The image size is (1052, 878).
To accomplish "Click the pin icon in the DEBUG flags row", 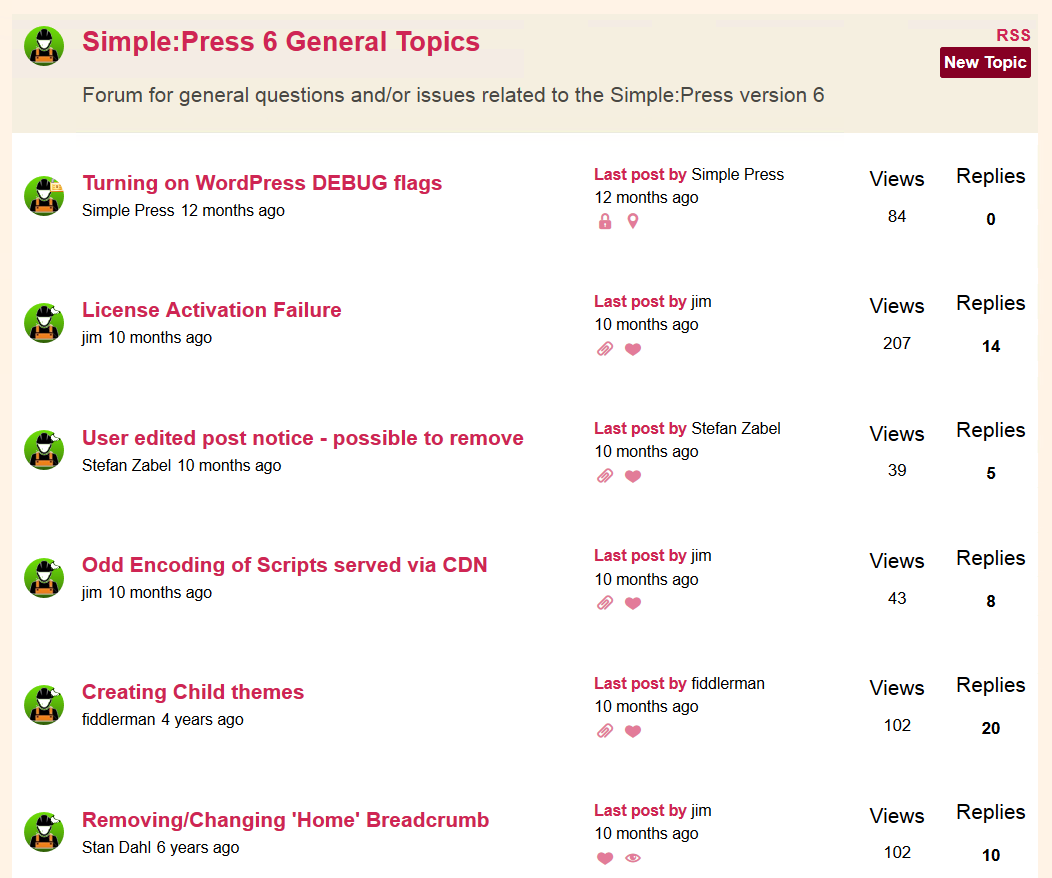I will pyautogui.click(x=633, y=221).
